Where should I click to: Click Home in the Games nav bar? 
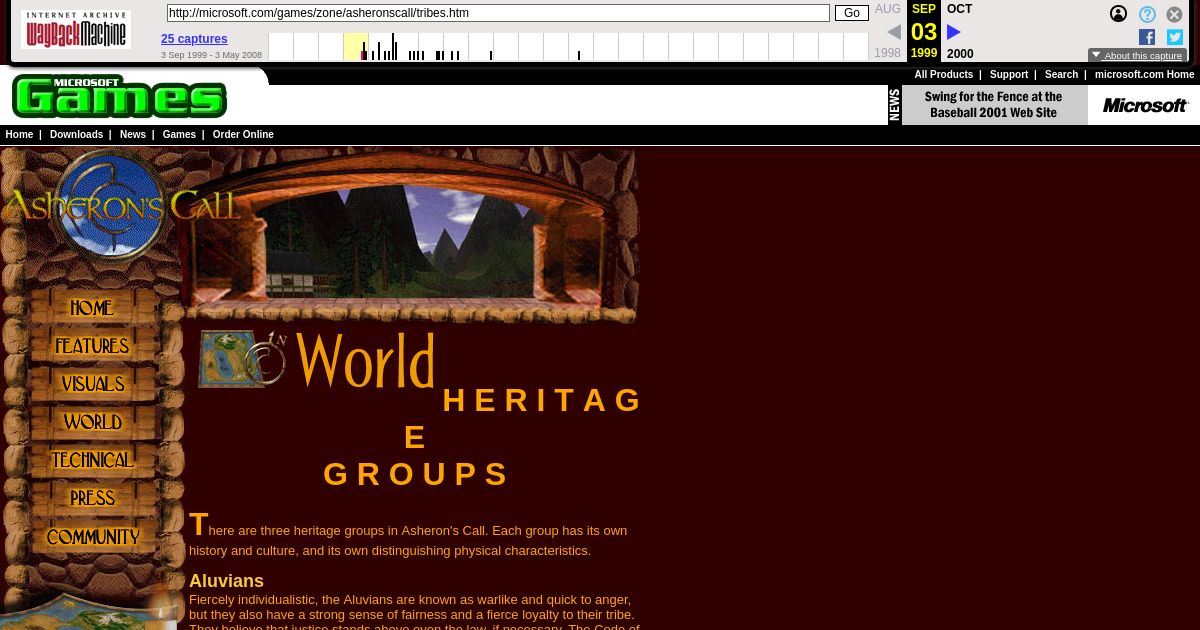click(19, 134)
